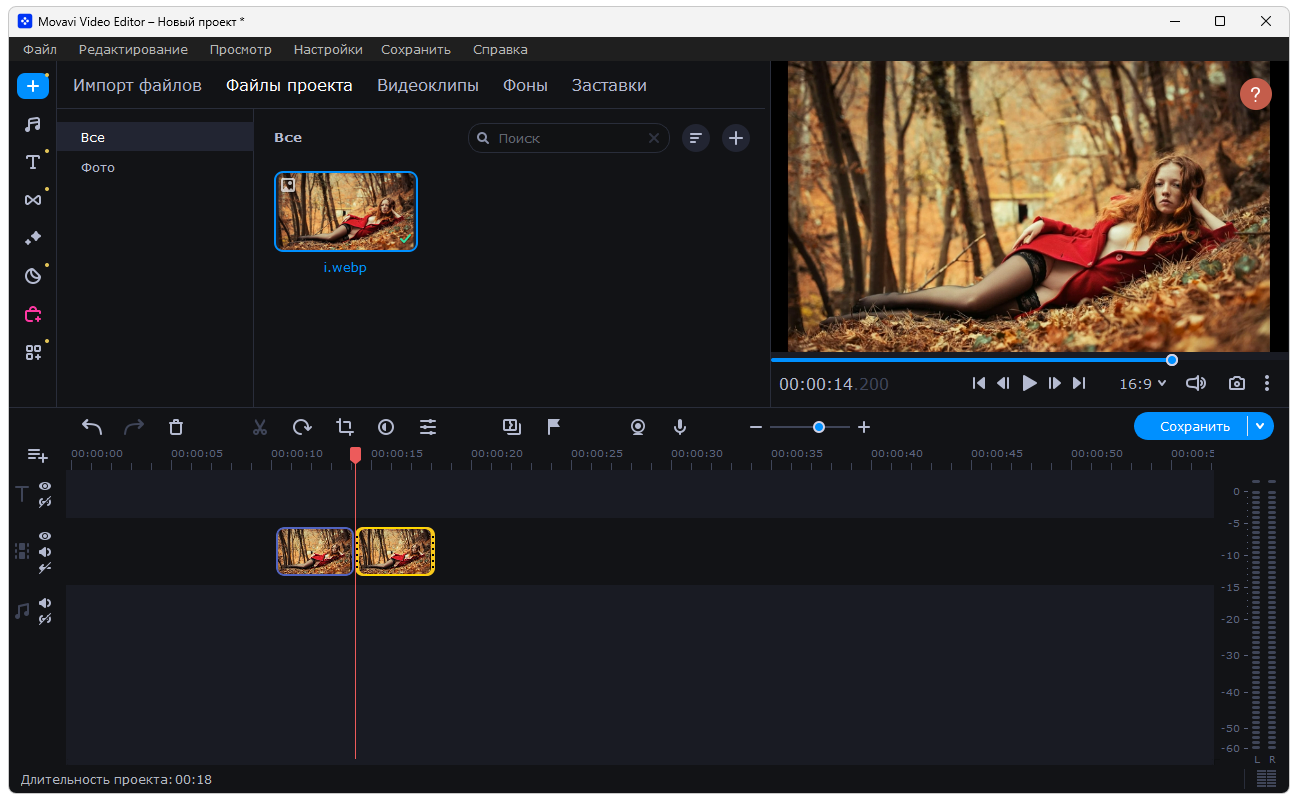Open the transition wizard icon
The image size is (1297, 799).
click(x=512, y=427)
